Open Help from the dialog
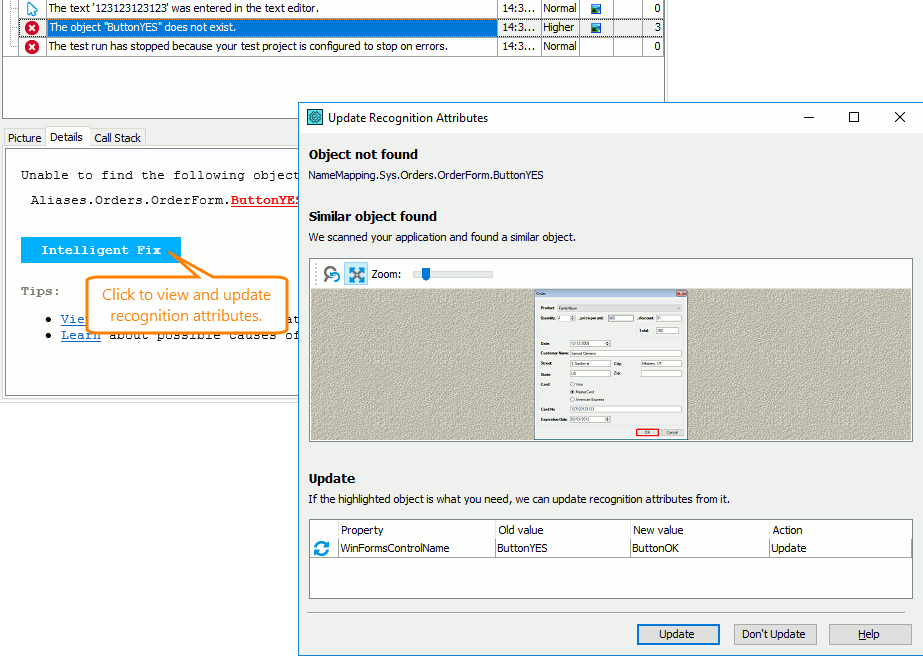The image size is (923, 656). 868,634
